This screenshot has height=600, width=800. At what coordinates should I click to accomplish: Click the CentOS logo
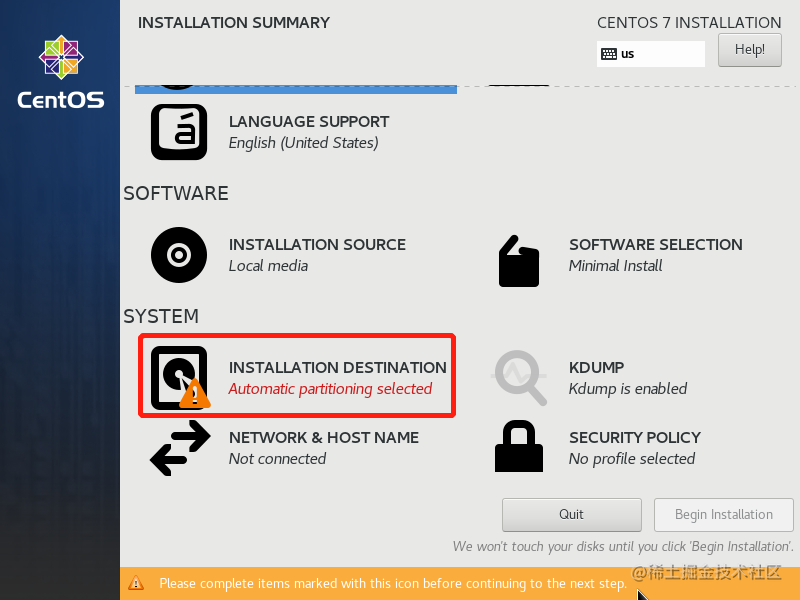click(61, 72)
